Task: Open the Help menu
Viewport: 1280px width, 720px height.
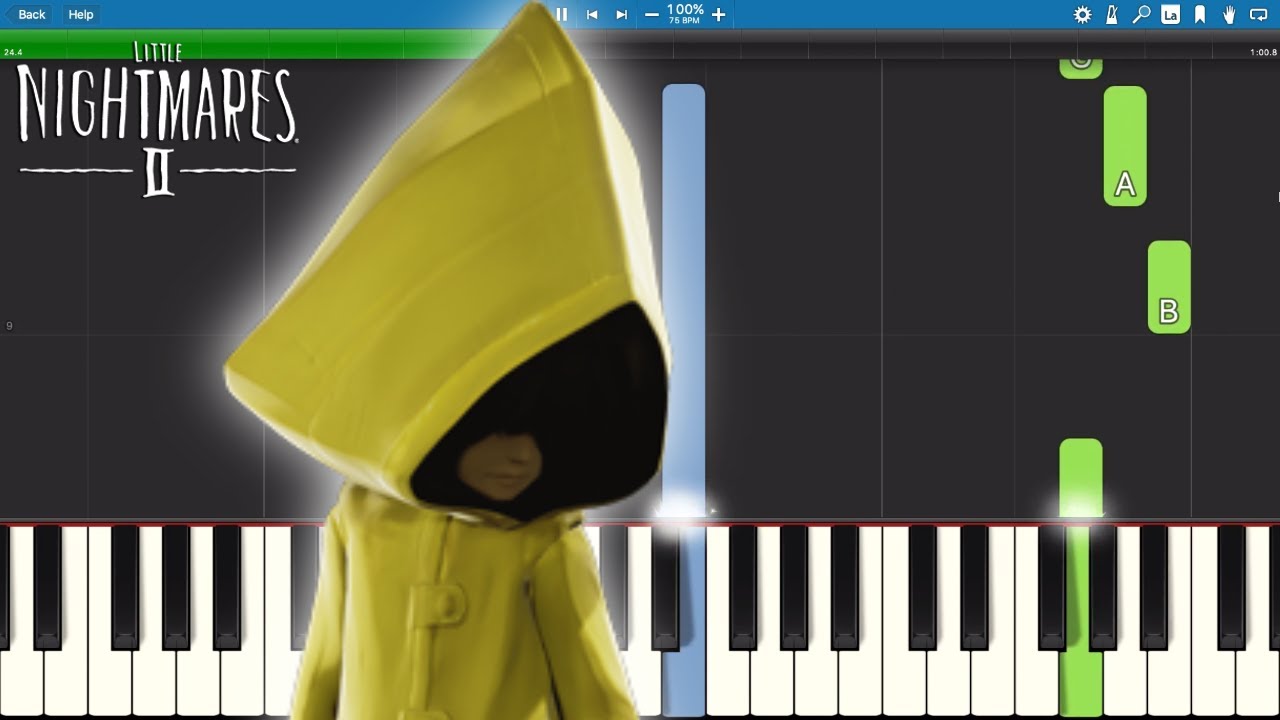Action: pos(81,14)
